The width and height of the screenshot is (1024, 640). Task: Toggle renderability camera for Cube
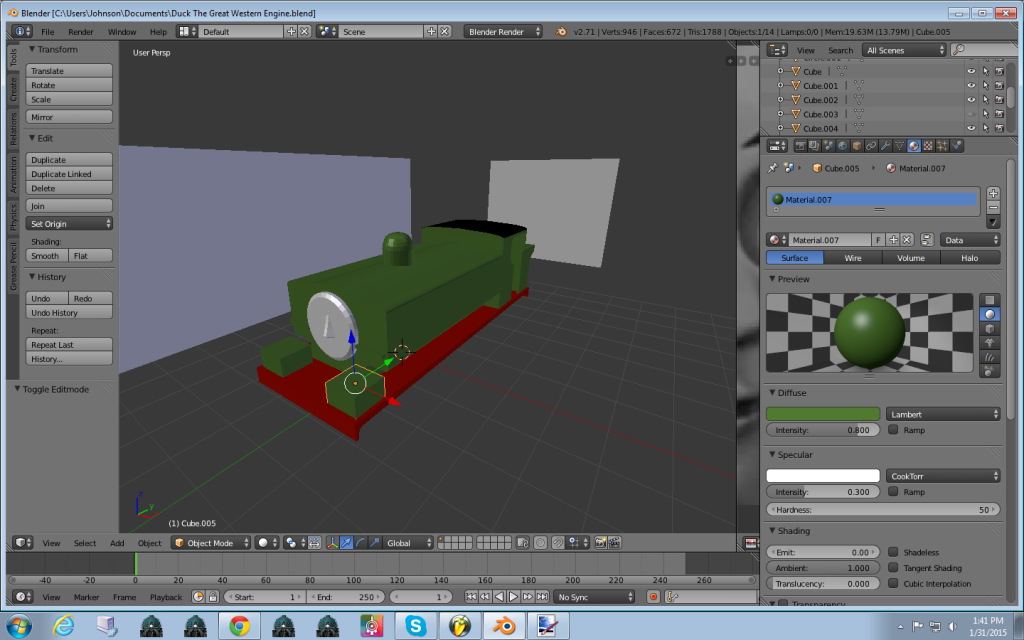click(x=999, y=71)
